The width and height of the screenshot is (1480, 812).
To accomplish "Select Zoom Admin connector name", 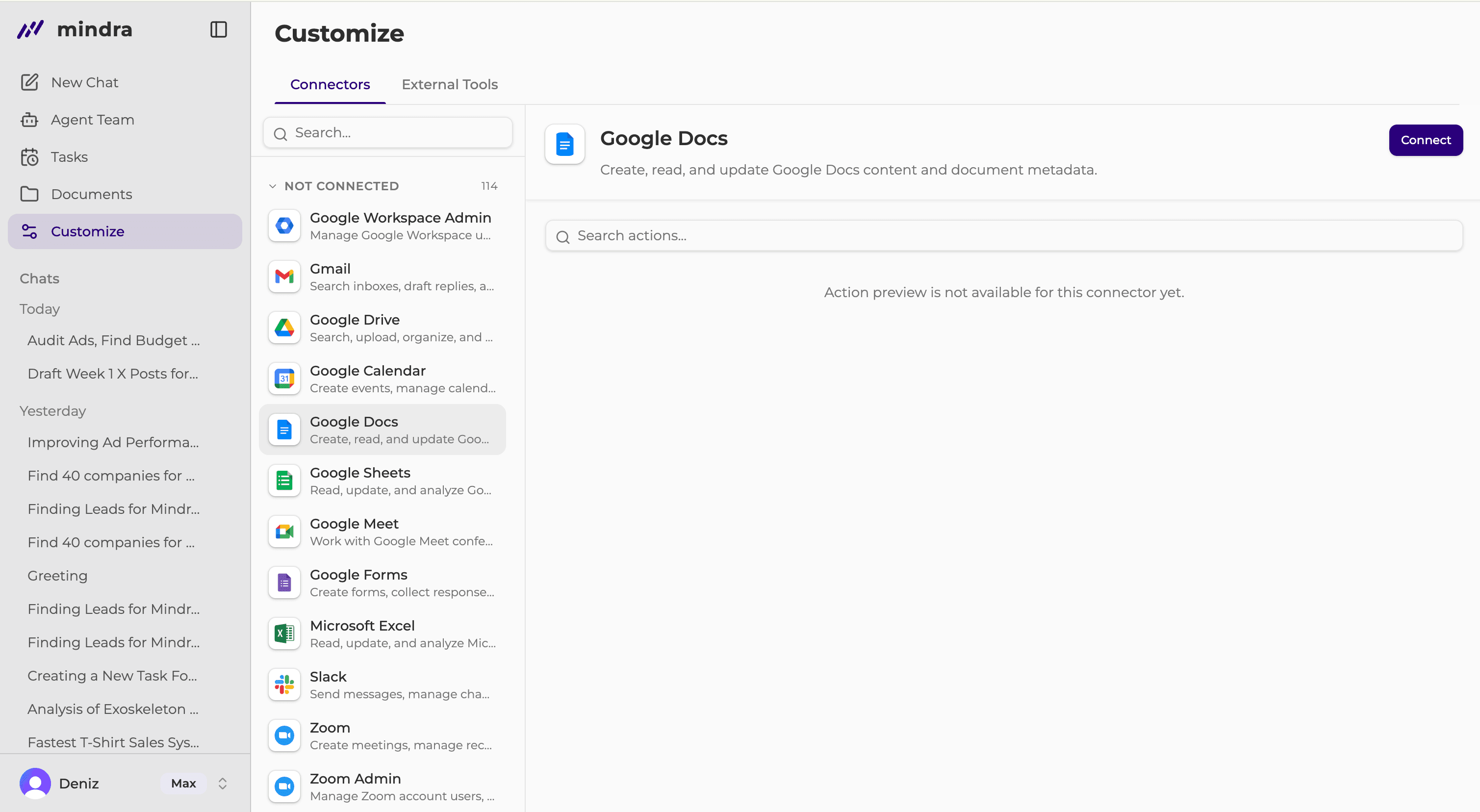I will [x=355, y=779].
